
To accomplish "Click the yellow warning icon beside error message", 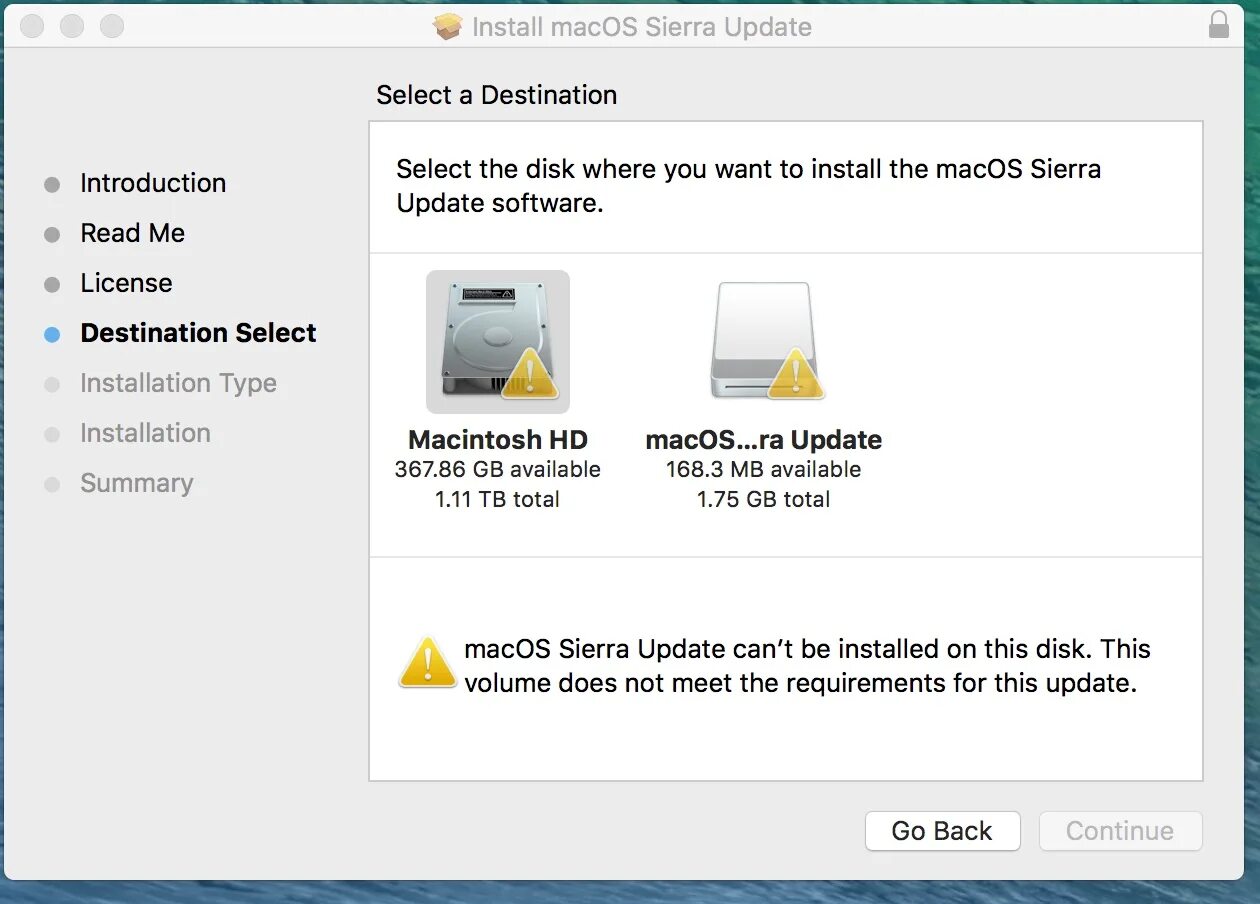I will point(428,662).
